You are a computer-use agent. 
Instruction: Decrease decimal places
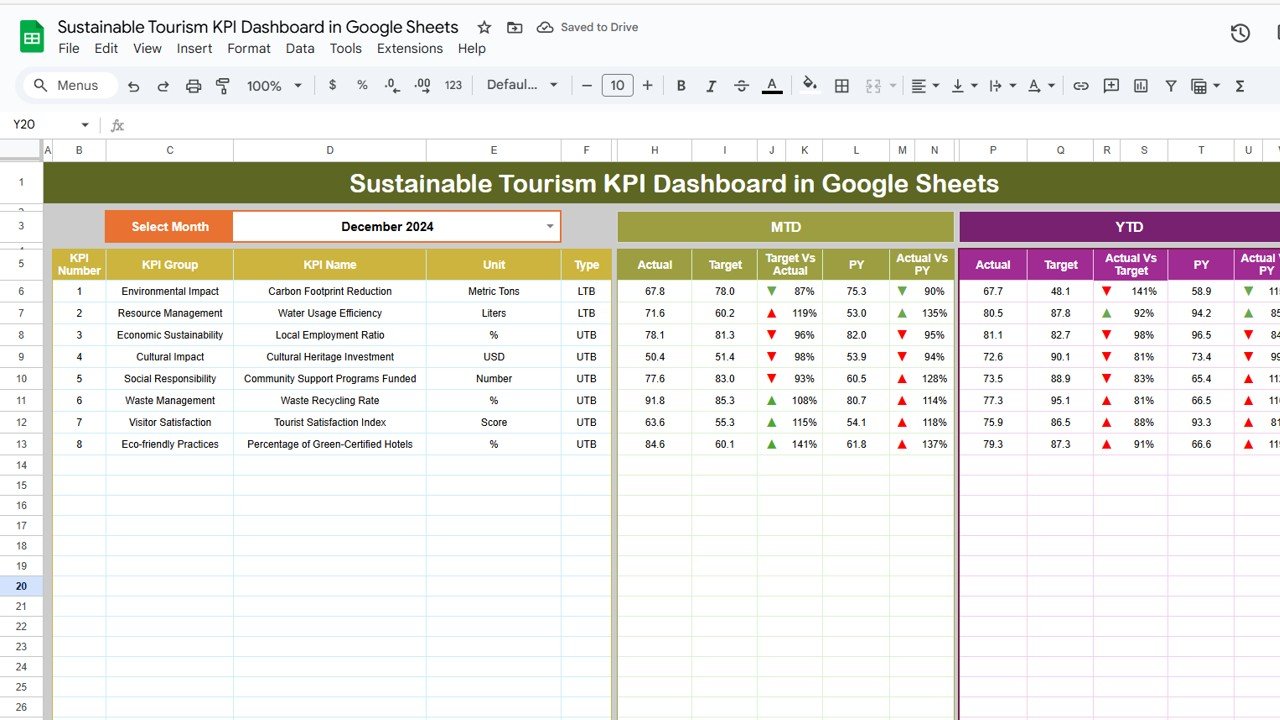tap(391, 85)
